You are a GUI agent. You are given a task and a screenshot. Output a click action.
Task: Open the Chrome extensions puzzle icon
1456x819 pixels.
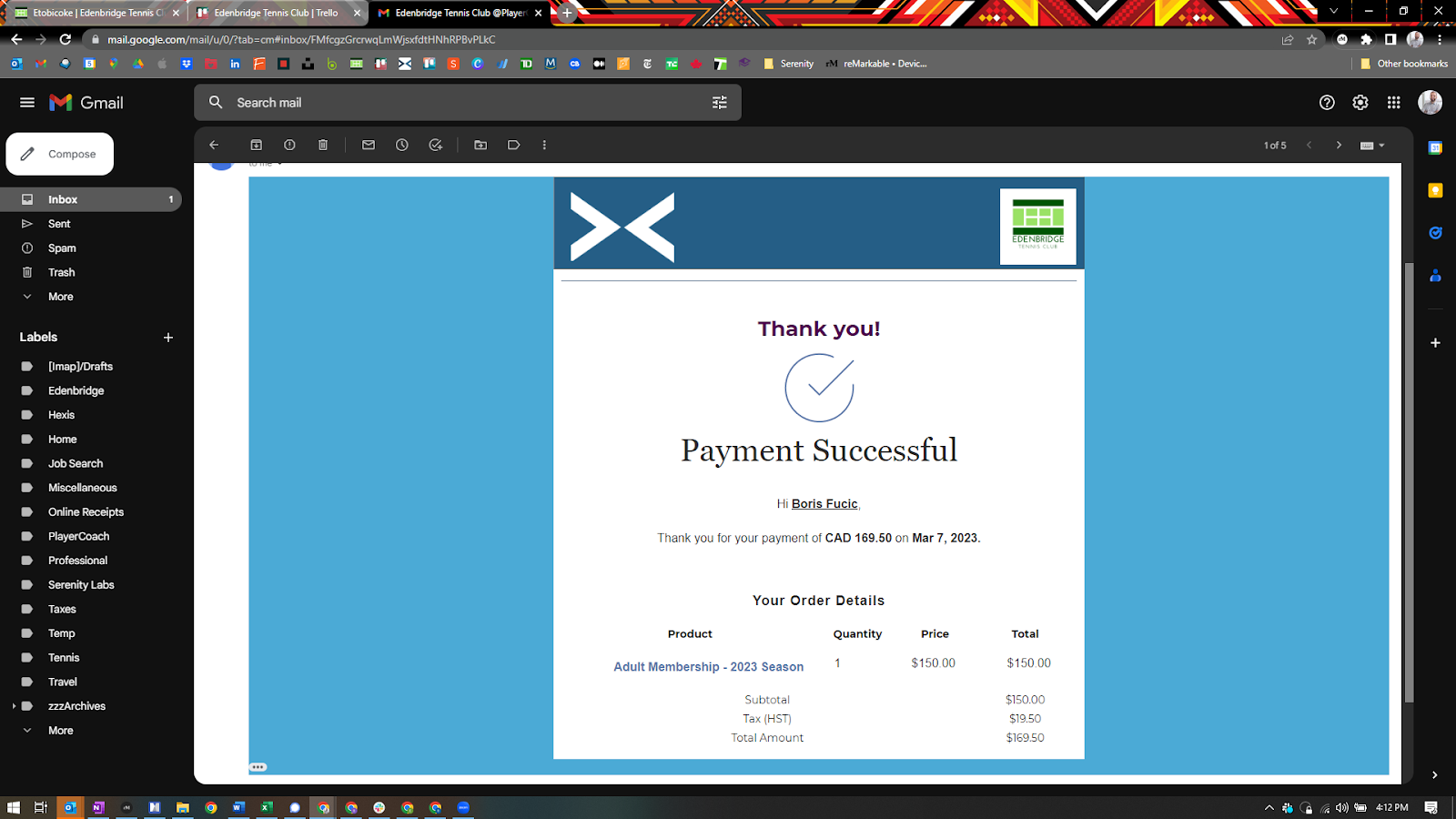tap(1366, 39)
